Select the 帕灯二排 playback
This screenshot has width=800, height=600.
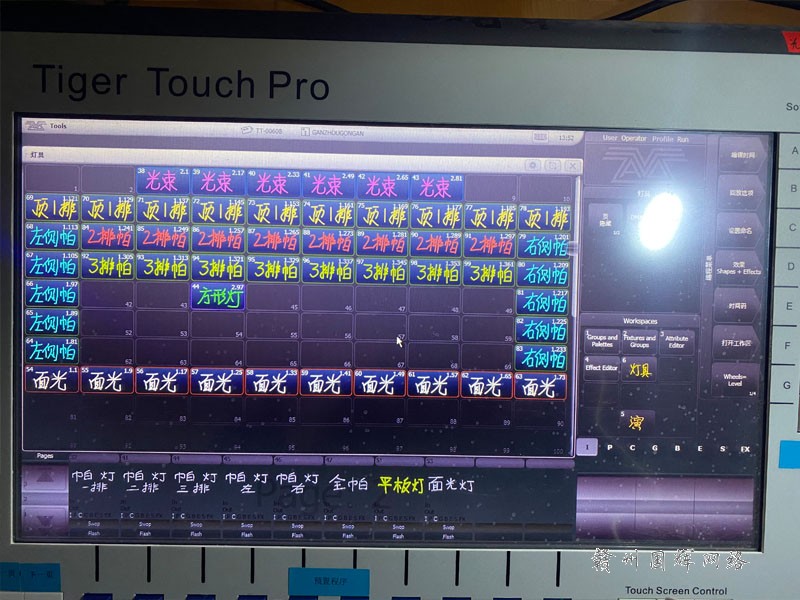click(145, 482)
